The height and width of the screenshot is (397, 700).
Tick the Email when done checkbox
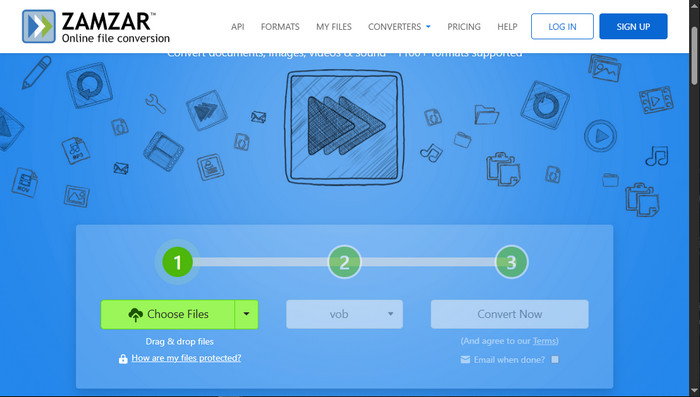click(555, 359)
